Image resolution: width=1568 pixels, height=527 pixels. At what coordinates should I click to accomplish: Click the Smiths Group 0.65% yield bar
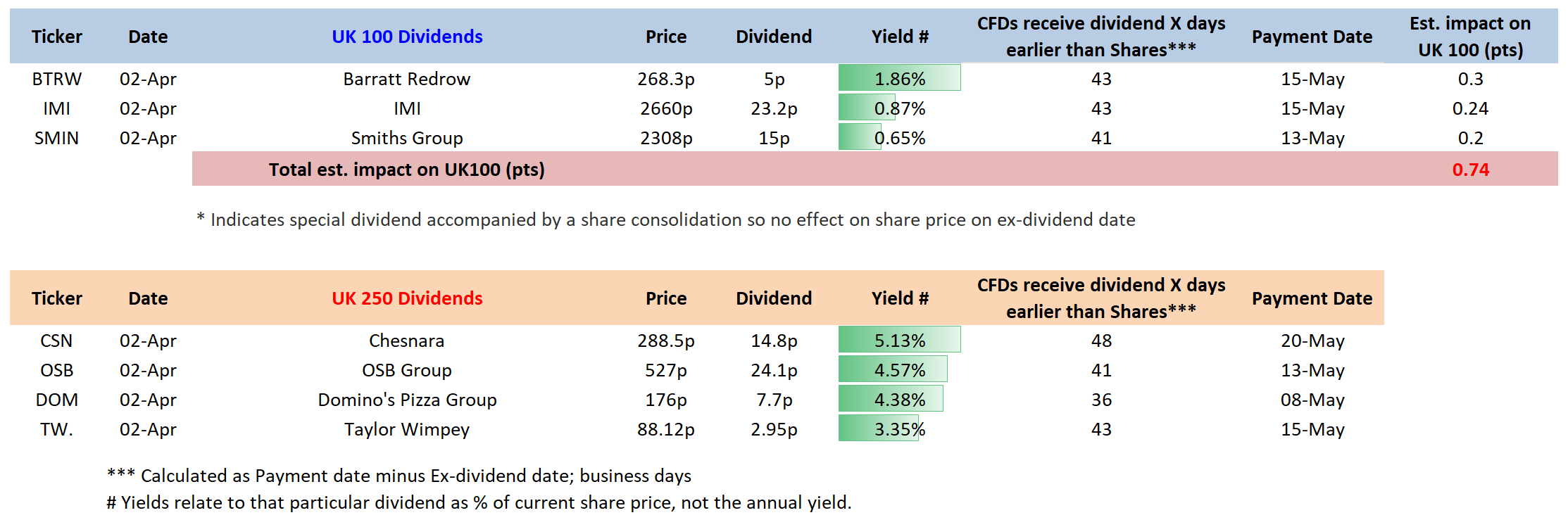[x=860, y=137]
